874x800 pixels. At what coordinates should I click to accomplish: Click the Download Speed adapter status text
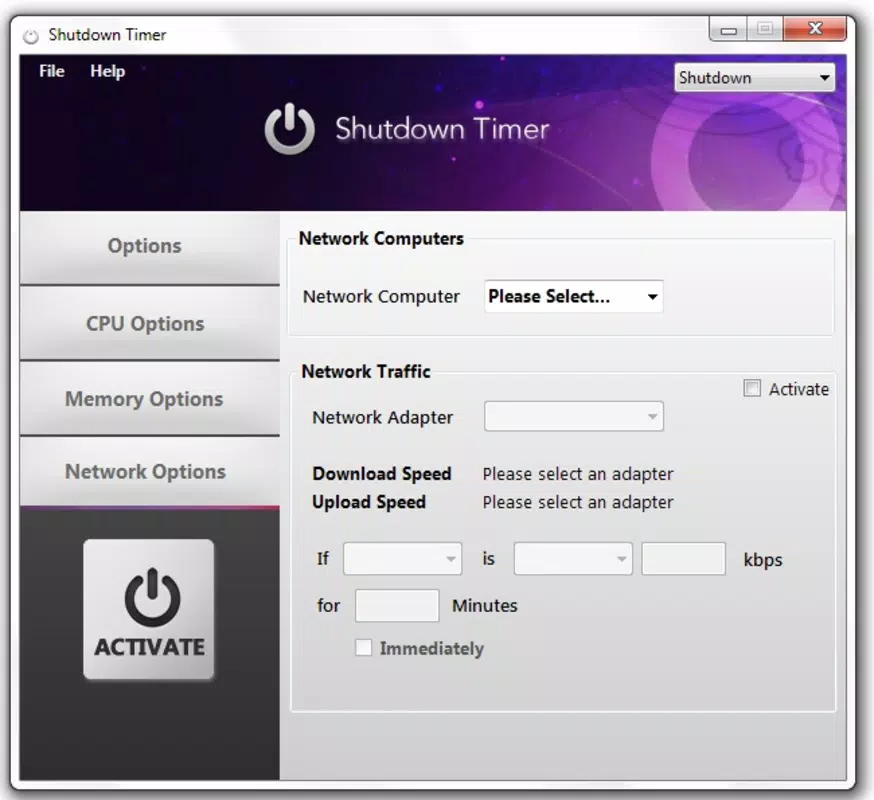578,474
